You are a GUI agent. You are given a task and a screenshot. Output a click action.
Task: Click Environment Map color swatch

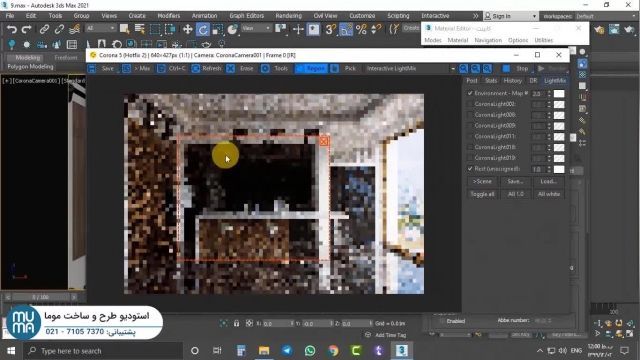click(x=559, y=93)
